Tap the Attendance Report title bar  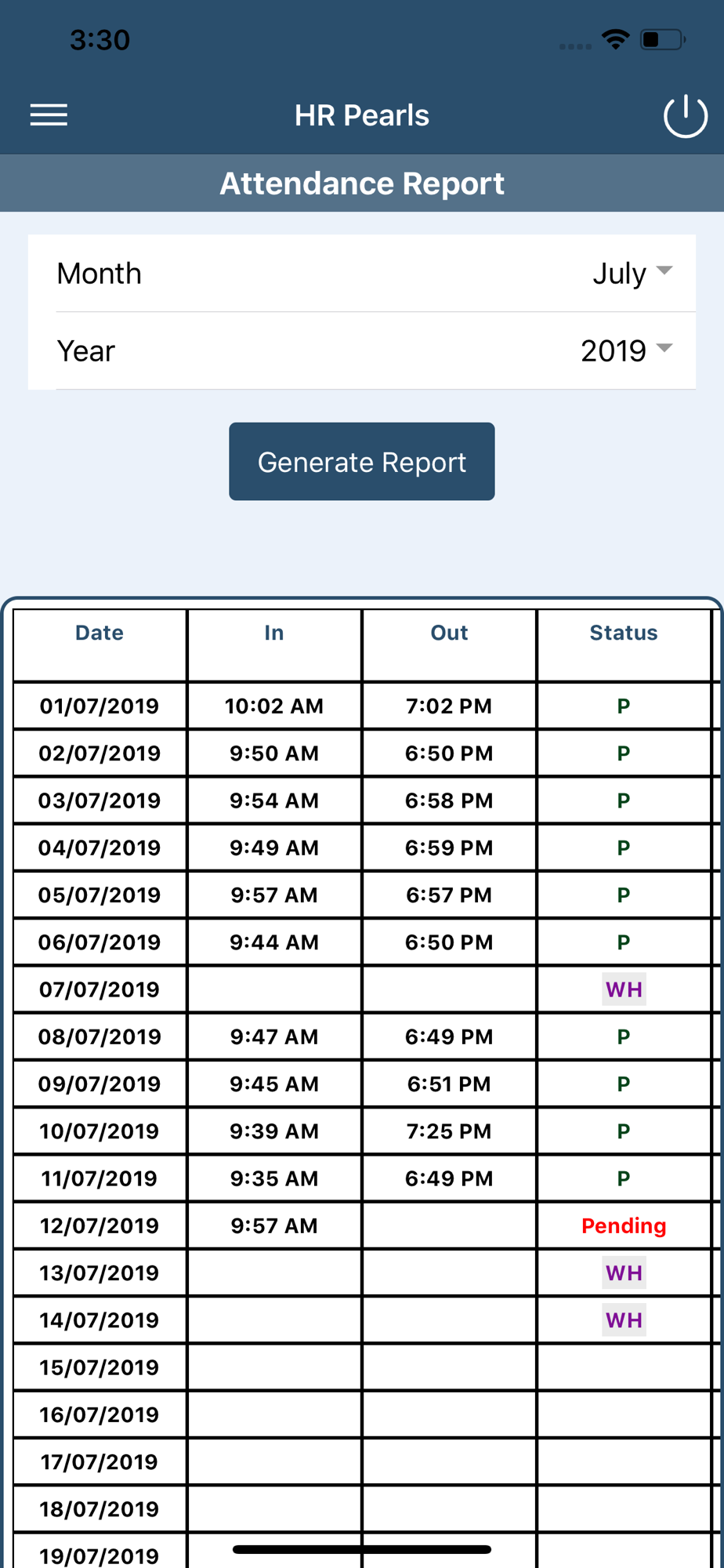362,183
